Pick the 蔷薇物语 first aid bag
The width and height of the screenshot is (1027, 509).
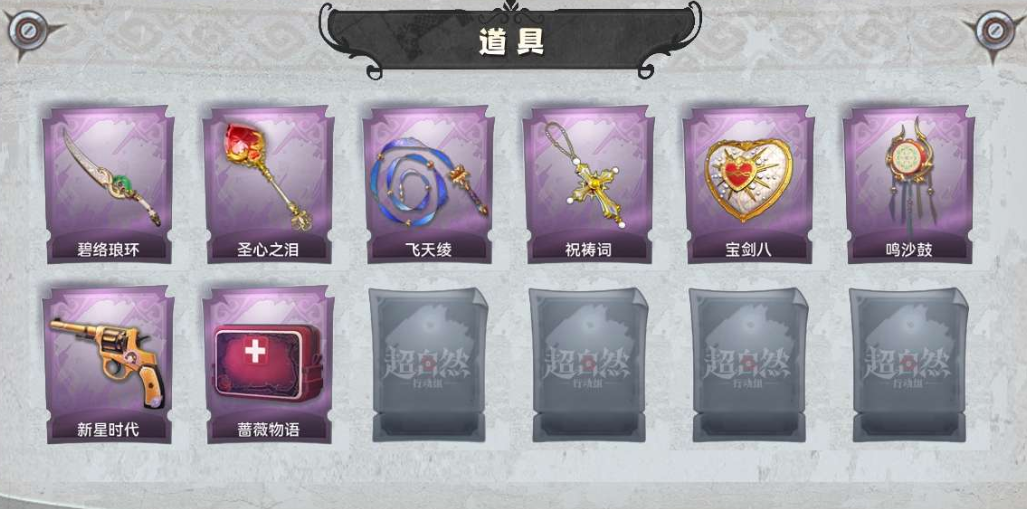click(x=269, y=364)
